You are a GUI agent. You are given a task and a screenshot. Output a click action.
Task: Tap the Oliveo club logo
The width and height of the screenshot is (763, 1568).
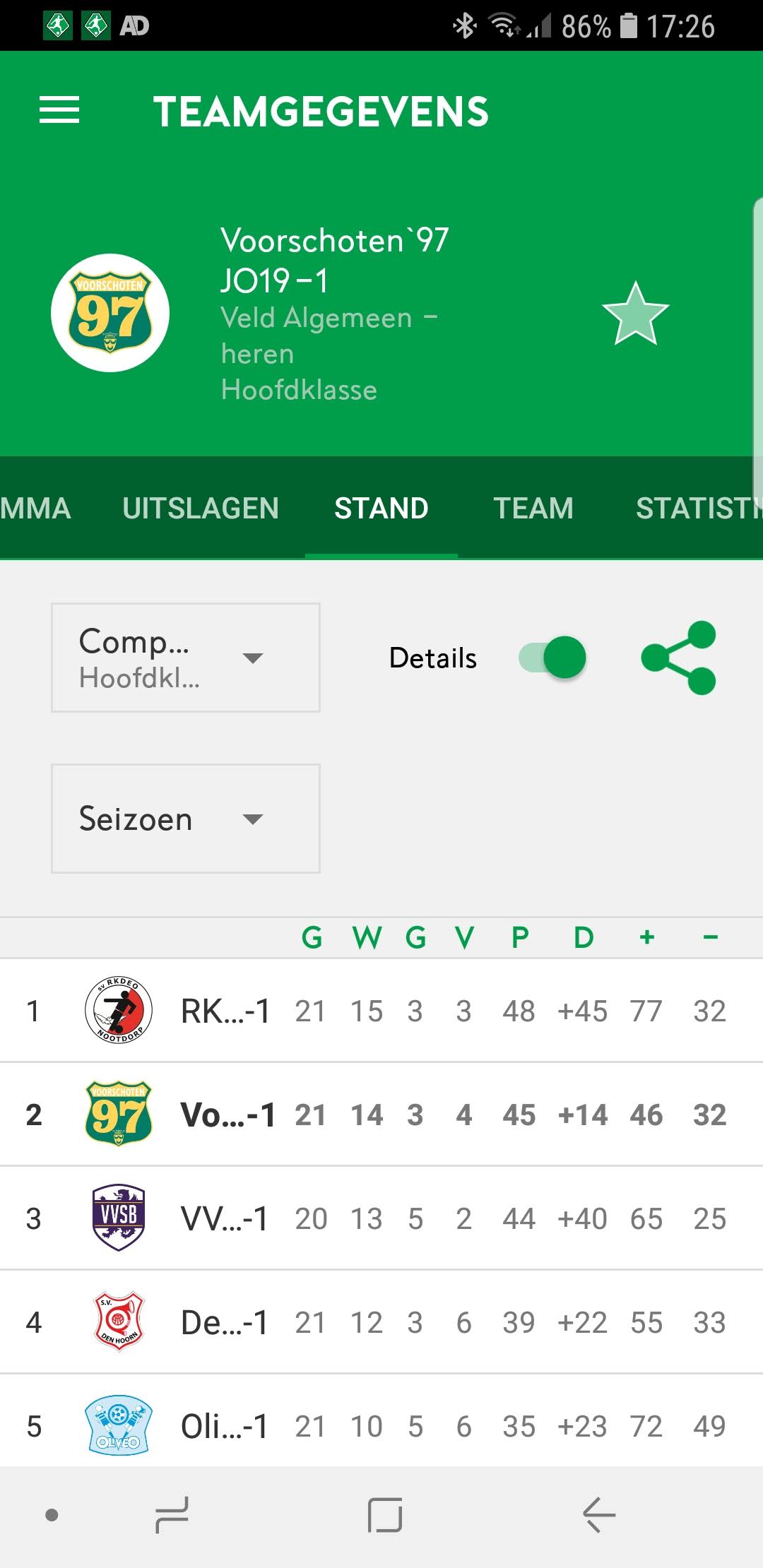119,1425
